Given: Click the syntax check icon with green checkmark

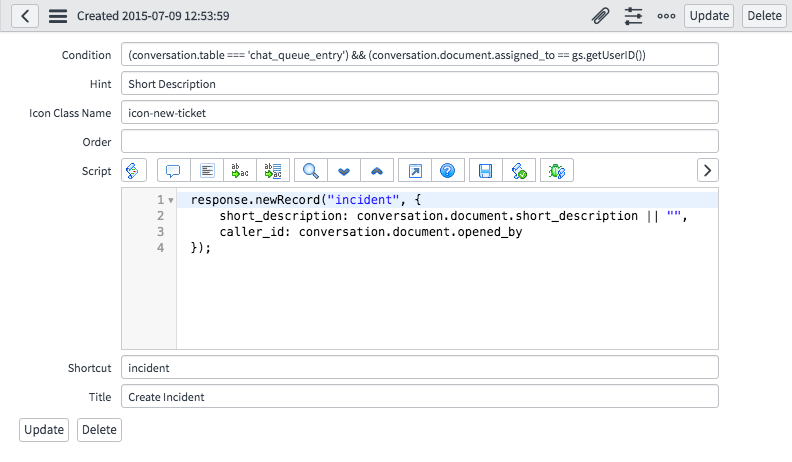Looking at the screenshot, I should [519, 171].
